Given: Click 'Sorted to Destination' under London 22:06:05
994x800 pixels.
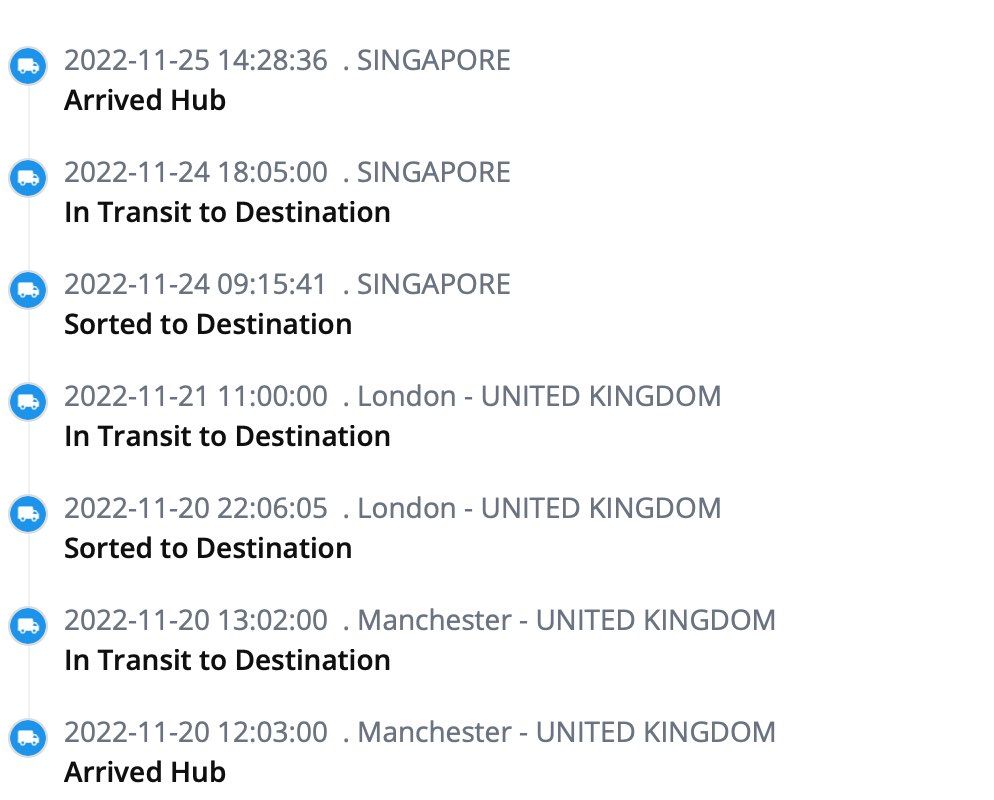Looking at the screenshot, I should point(208,548).
